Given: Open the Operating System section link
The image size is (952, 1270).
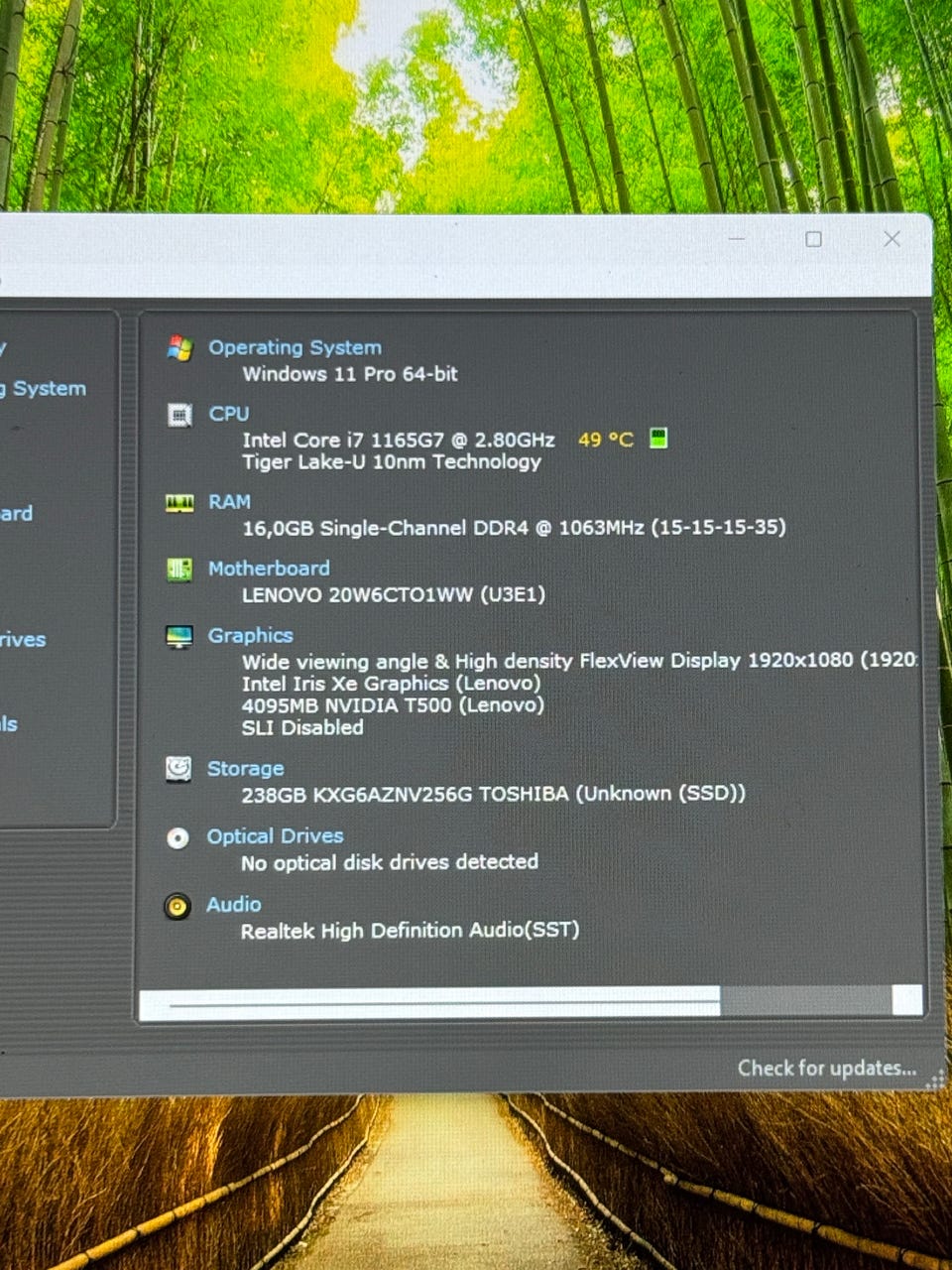Looking at the screenshot, I should (x=295, y=347).
